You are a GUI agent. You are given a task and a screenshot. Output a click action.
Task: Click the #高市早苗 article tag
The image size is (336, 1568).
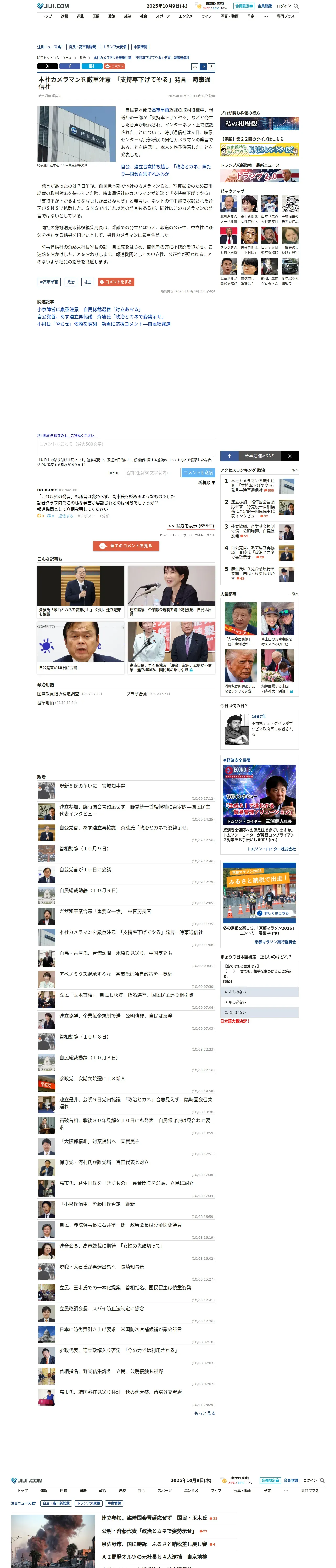click(x=49, y=282)
